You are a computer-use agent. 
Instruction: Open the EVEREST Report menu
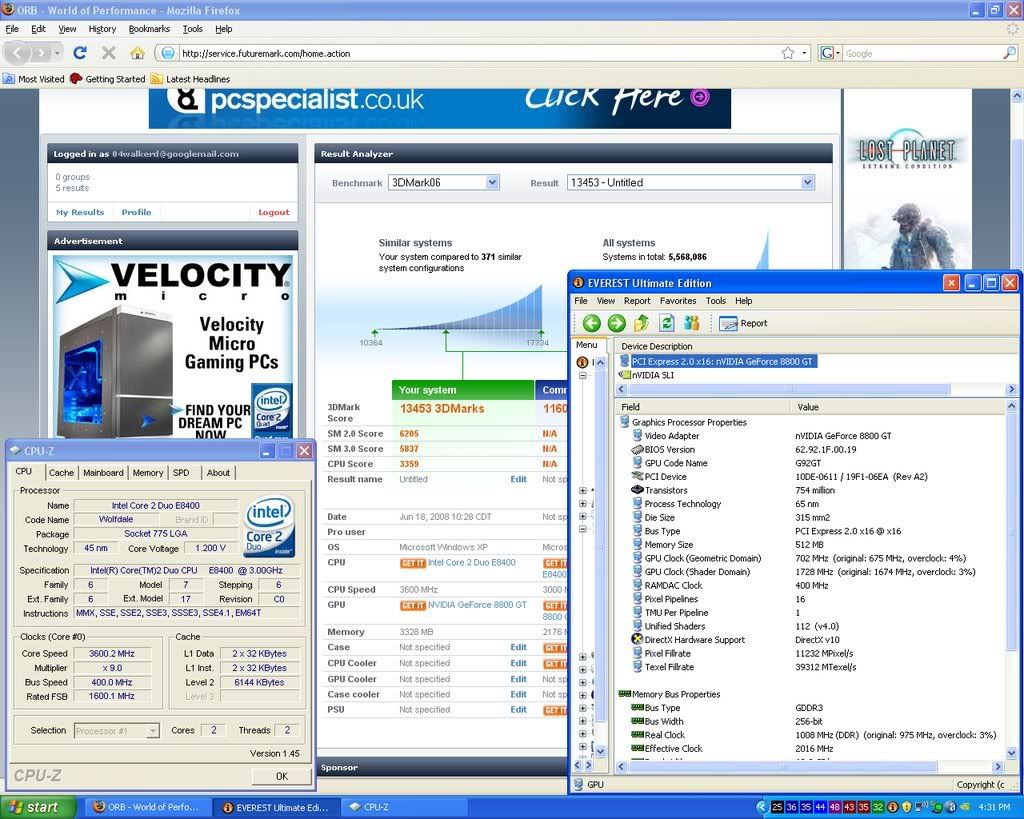(x=637, y=301)
